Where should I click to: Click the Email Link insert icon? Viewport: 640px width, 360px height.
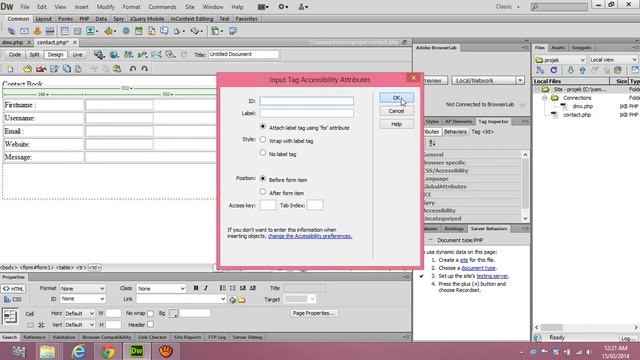click(x=24, y=31)
